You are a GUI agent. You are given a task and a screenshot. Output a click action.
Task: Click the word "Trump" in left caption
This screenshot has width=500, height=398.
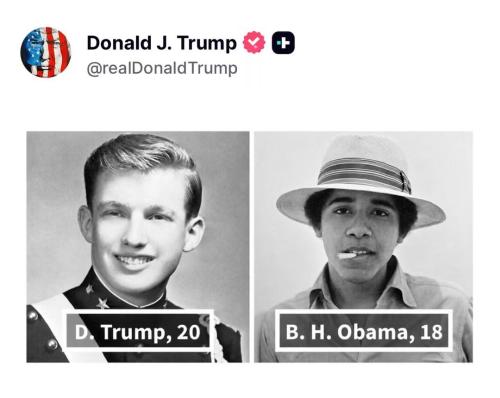(136, 333)
